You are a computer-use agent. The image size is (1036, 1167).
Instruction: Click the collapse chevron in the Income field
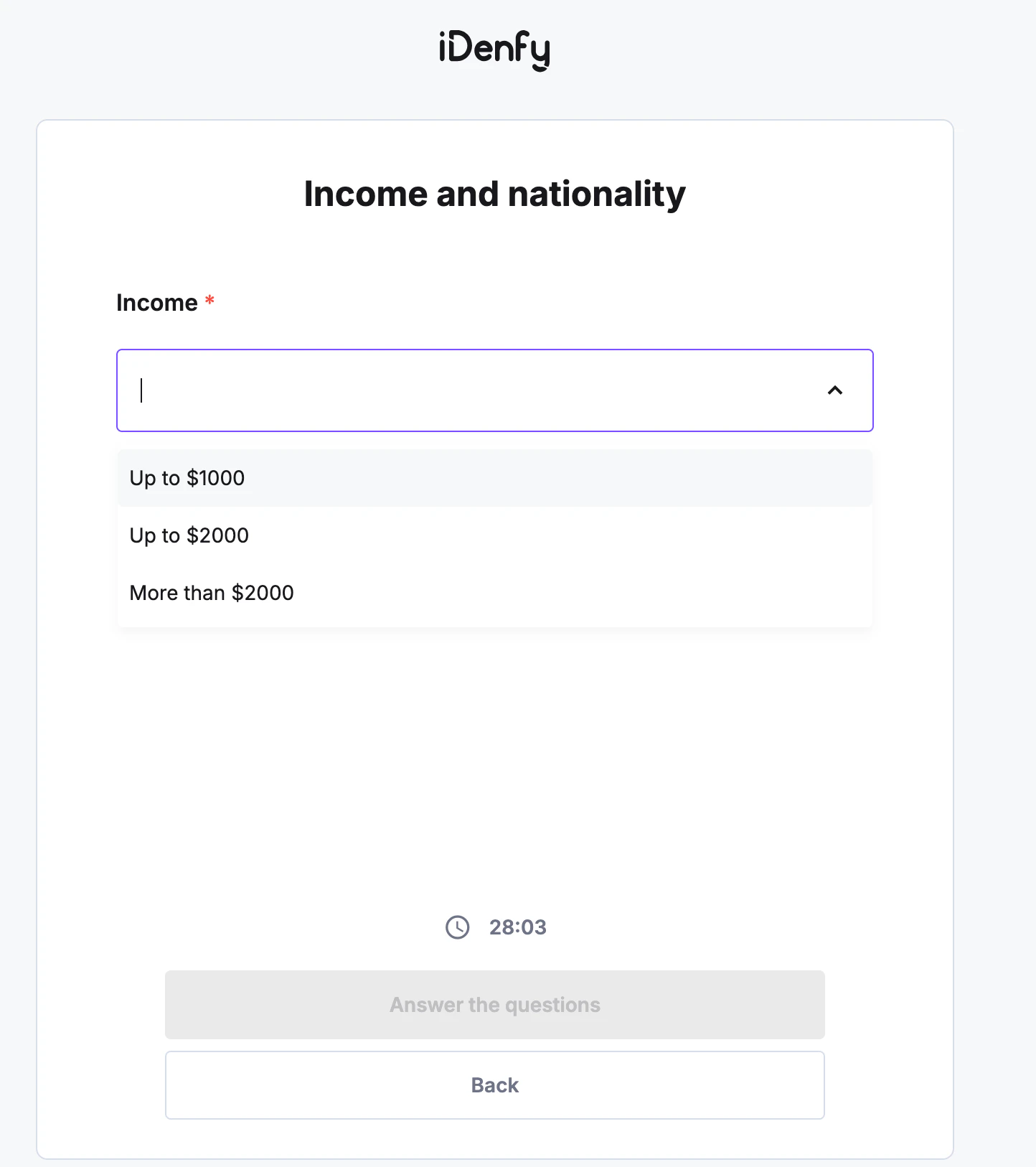(x=835, y=391)
